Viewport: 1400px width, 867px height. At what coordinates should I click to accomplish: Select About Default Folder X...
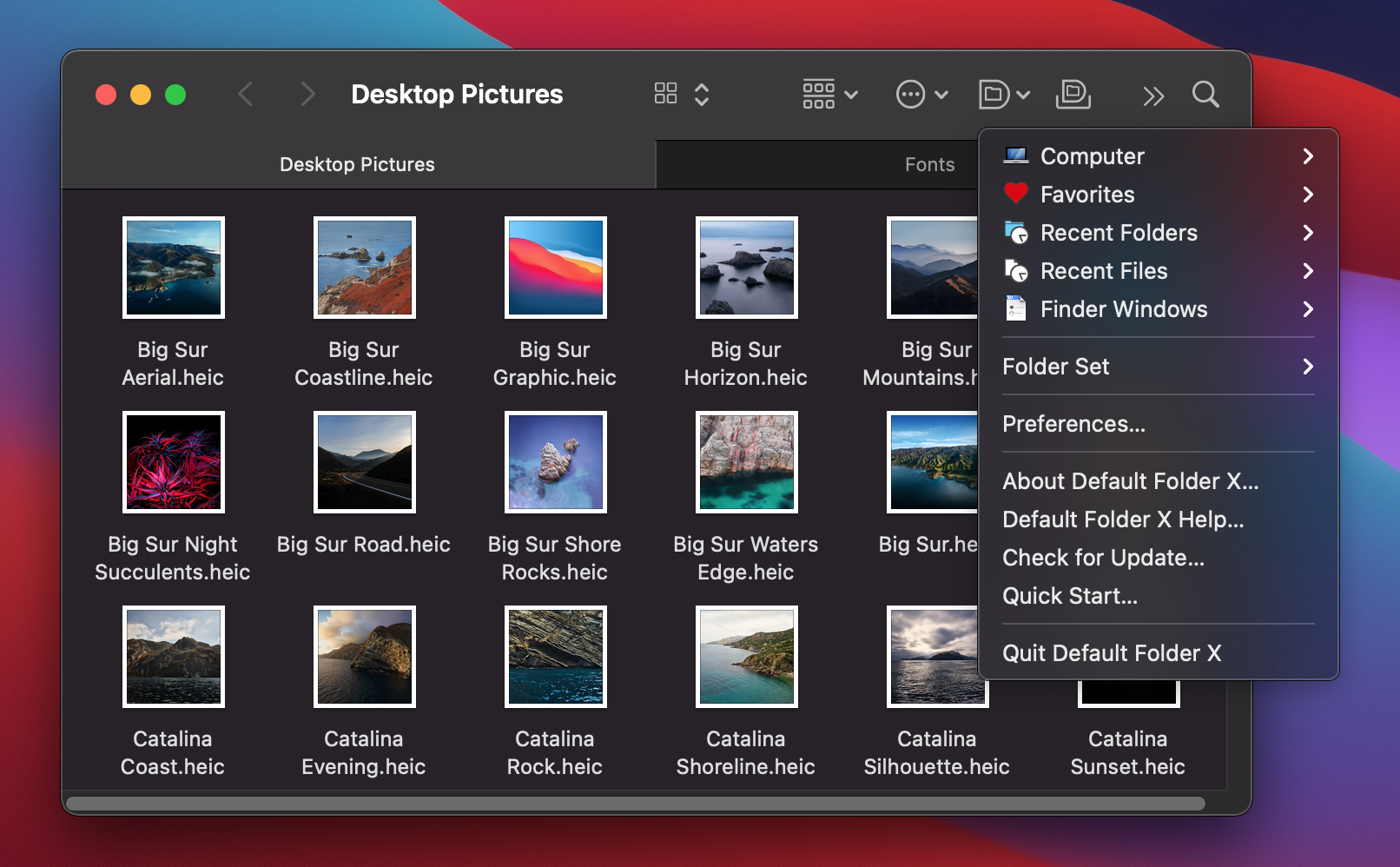[x=1159, y=481]
